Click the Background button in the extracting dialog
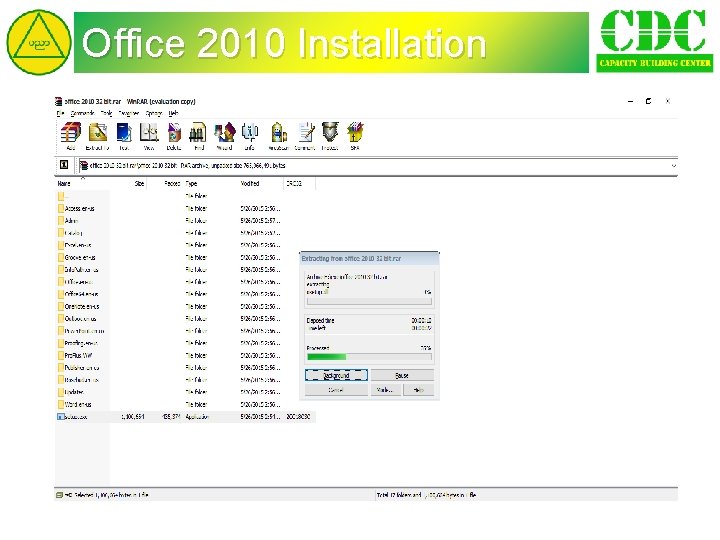The image size is (720, 540). click(x=336, y=375)
